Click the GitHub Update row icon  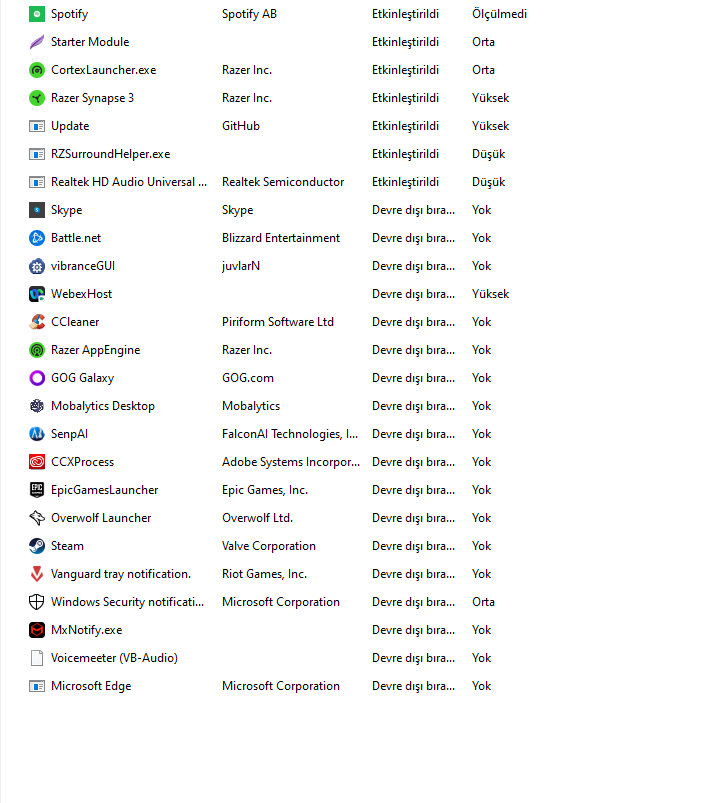pyautogui.click(x=37, y=126)
